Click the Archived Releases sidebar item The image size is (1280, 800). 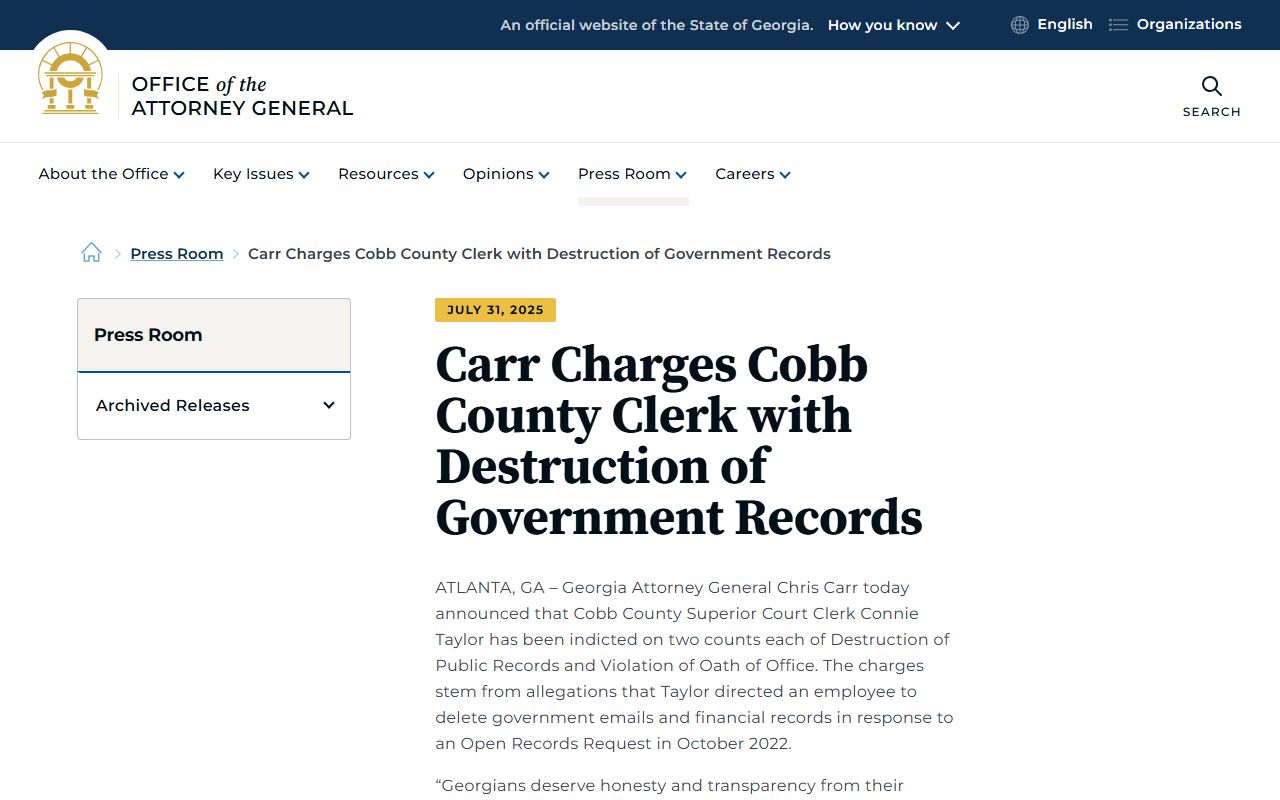click(214, 405)
